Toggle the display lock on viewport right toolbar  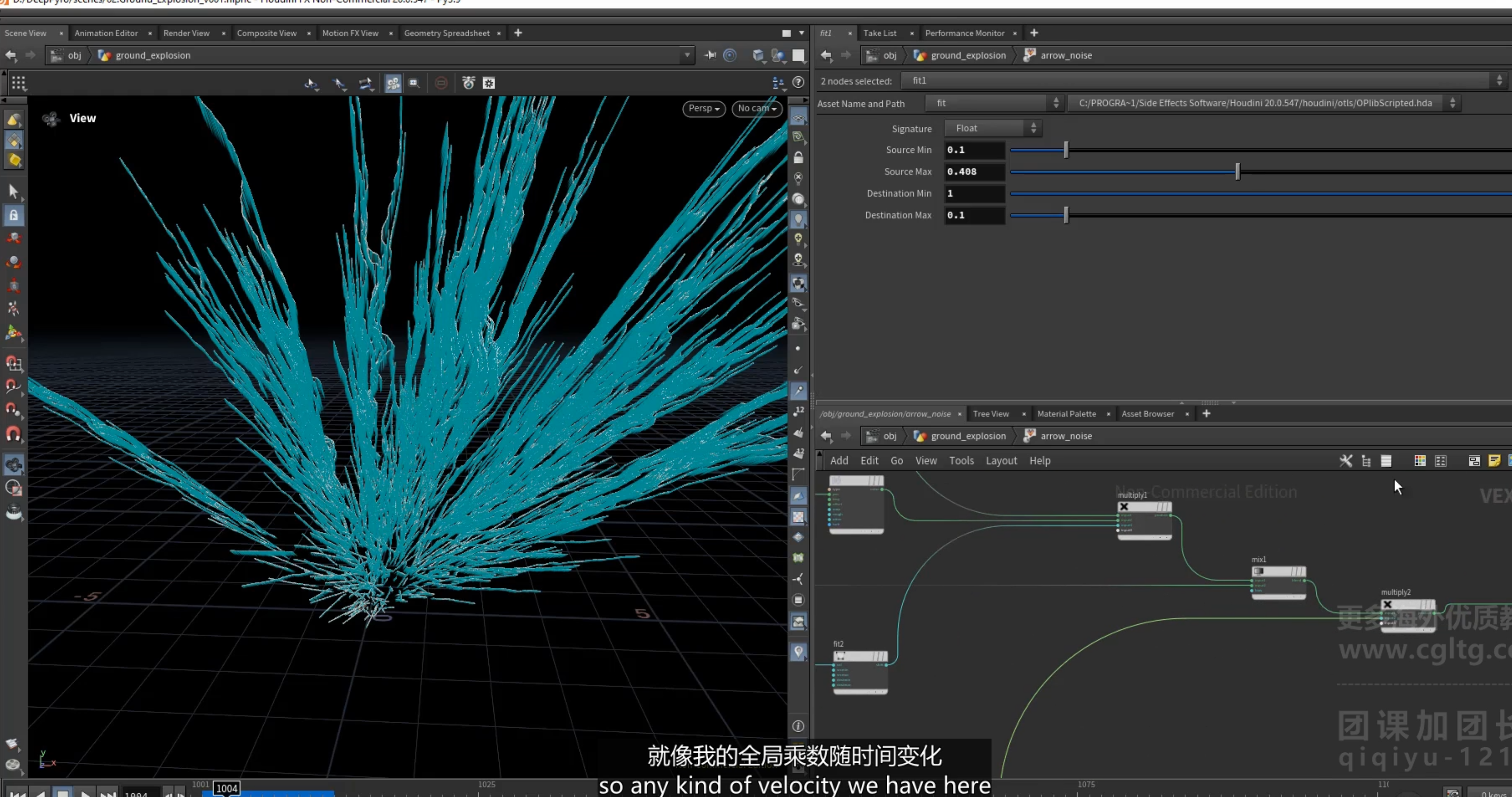(798, 157)
